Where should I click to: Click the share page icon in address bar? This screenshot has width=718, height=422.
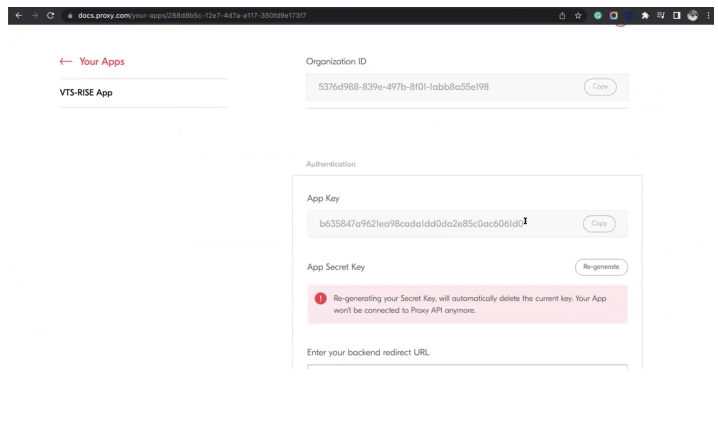coord(562,16)
